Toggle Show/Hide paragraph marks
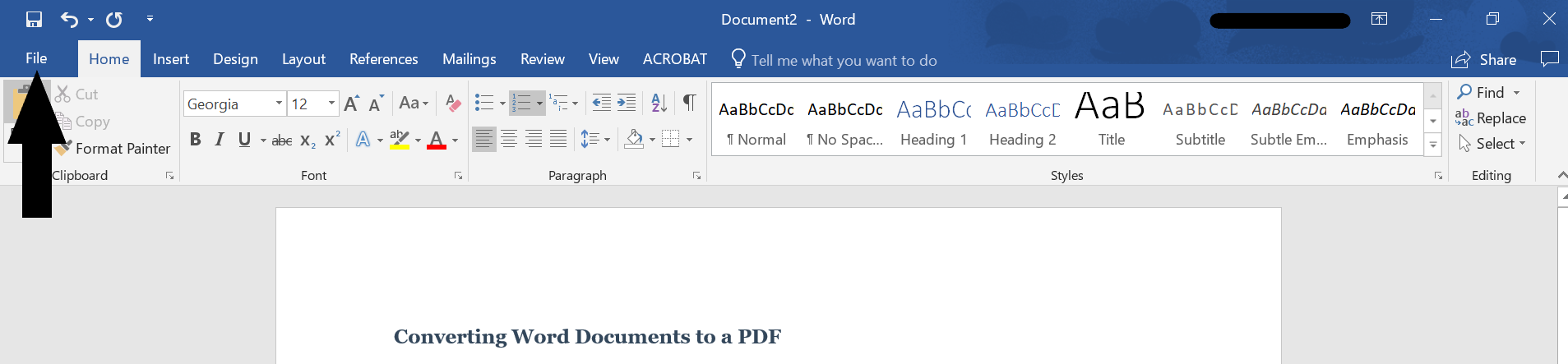Viewport: 1568px width, 364px height. pos(689,103)
